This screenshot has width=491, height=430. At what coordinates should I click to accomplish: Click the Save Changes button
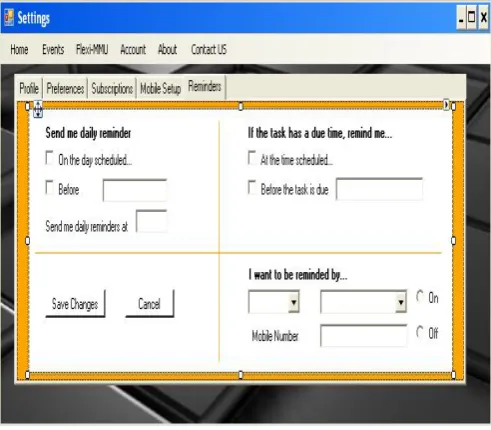coord(75,304)
